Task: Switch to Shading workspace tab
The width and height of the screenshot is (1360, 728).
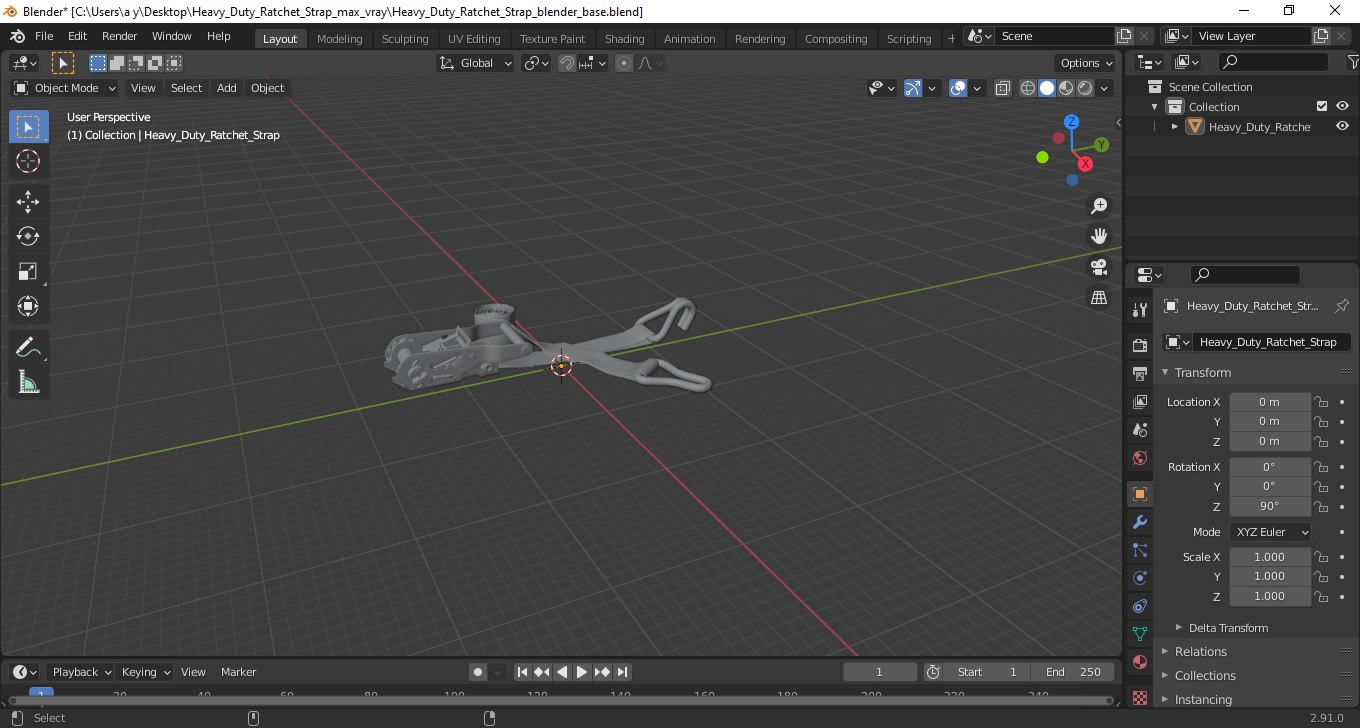Action: point(624,39)
